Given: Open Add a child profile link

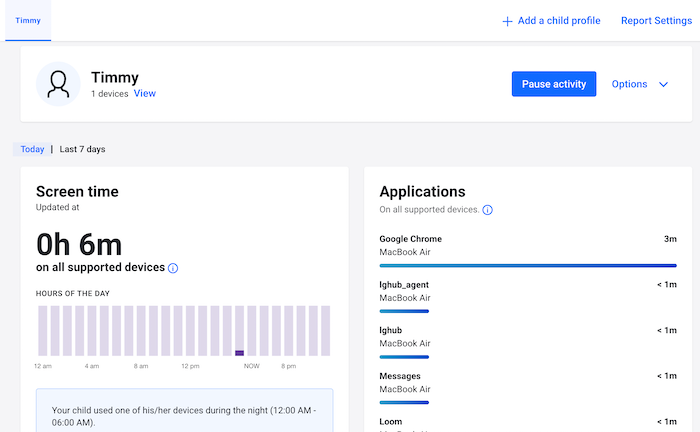Looking at the screenshot, I should (551, 21).
